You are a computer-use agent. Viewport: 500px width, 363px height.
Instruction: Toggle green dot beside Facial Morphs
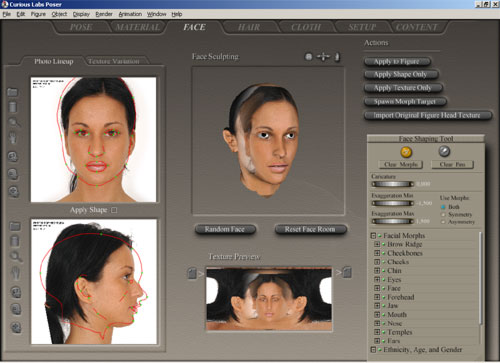point(379,236)
